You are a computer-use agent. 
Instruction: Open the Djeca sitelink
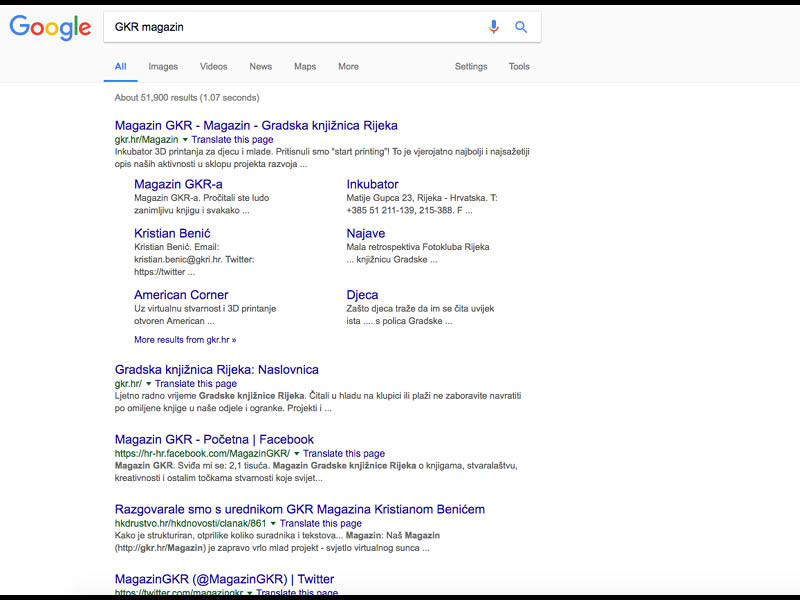[x=362, y=295]
